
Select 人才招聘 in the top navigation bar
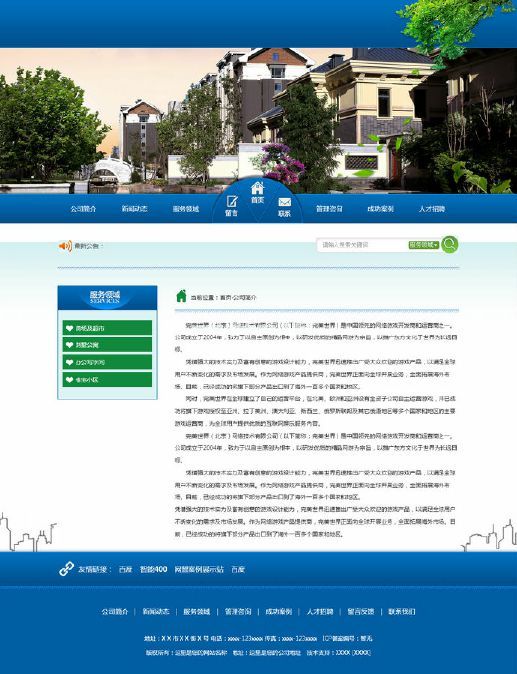pyautogui.click(x=432, y=209)
